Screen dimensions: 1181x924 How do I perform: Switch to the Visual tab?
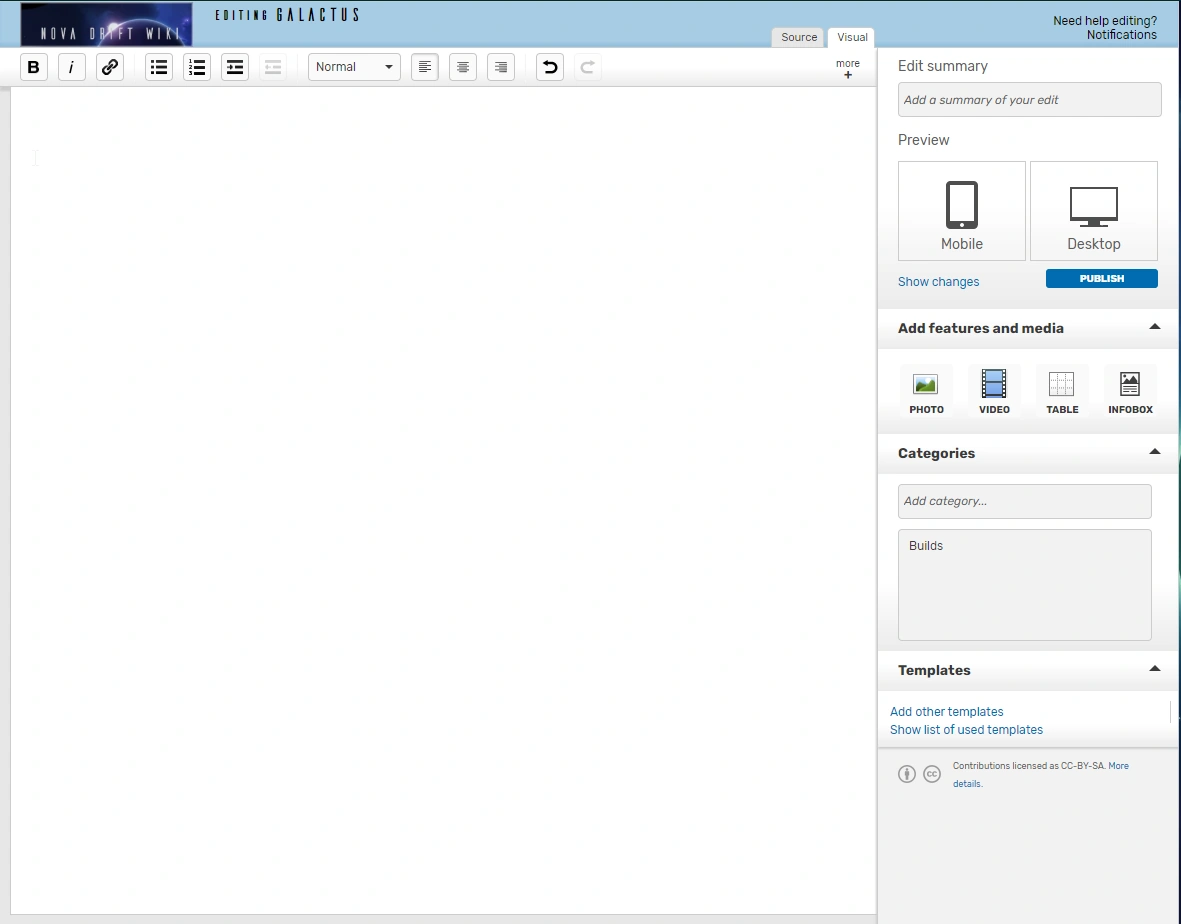coord(852,37)
